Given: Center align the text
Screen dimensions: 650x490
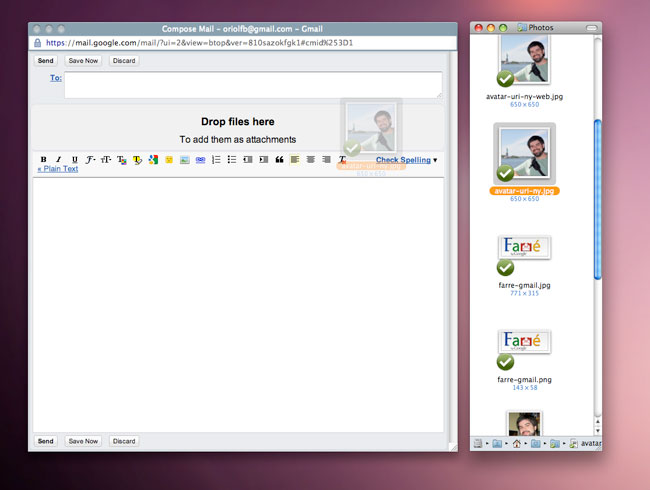Looking at the screenshot, I should pos(310,160).
